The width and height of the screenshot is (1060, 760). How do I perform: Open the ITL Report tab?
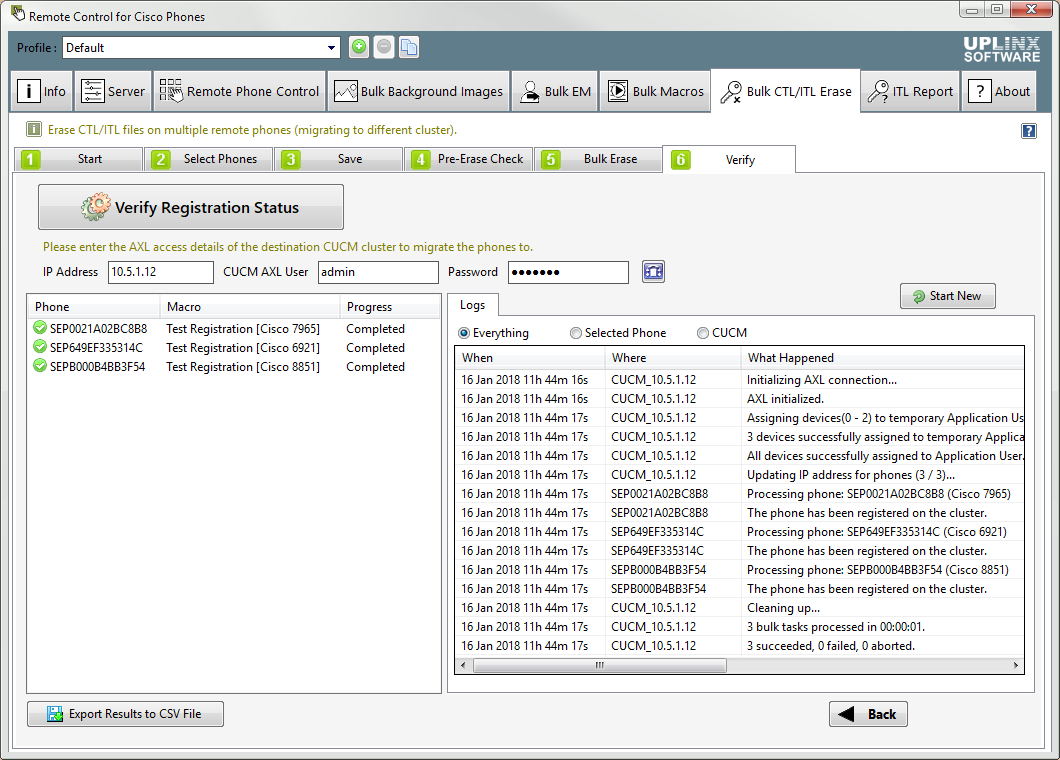(x=911, y=91)
